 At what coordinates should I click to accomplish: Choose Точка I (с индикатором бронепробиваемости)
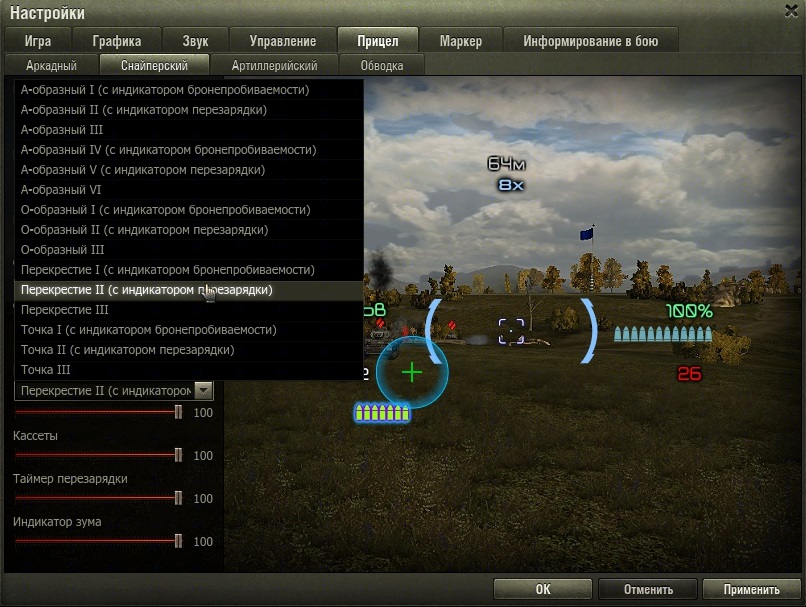pyautogui.click(x=189, y=330)
